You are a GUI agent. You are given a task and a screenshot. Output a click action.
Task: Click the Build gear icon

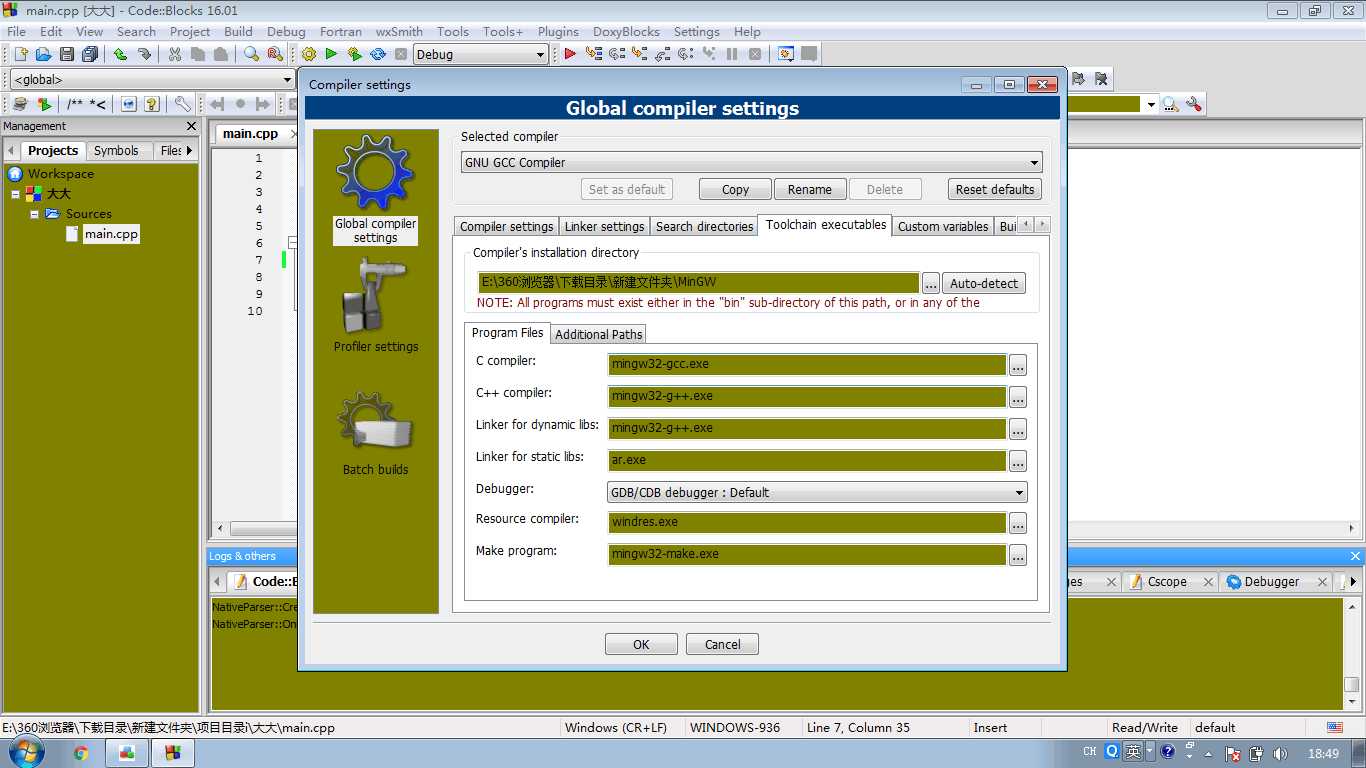tap(308, 54)
